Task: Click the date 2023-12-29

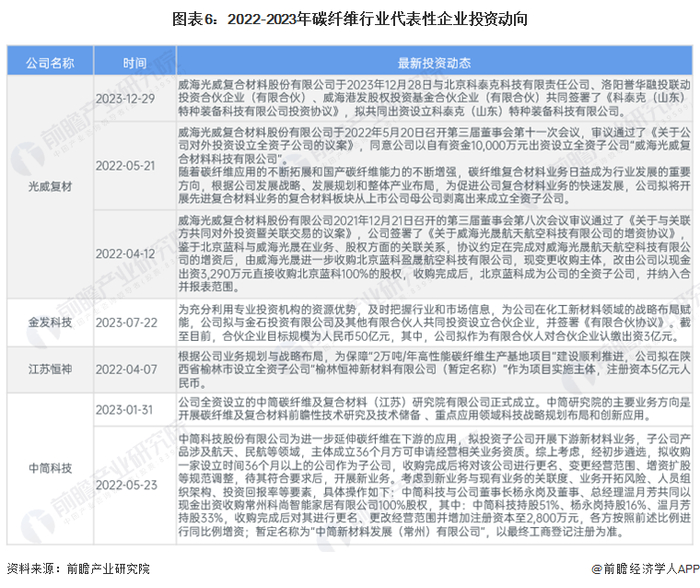Action: tap(125, 98)
